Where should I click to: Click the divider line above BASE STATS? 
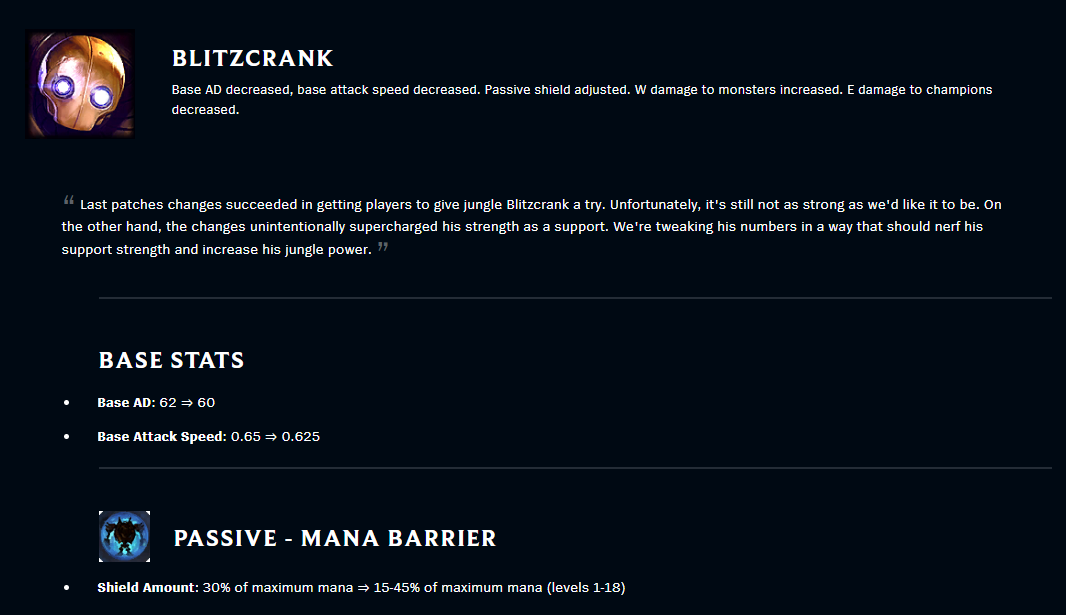575,298
